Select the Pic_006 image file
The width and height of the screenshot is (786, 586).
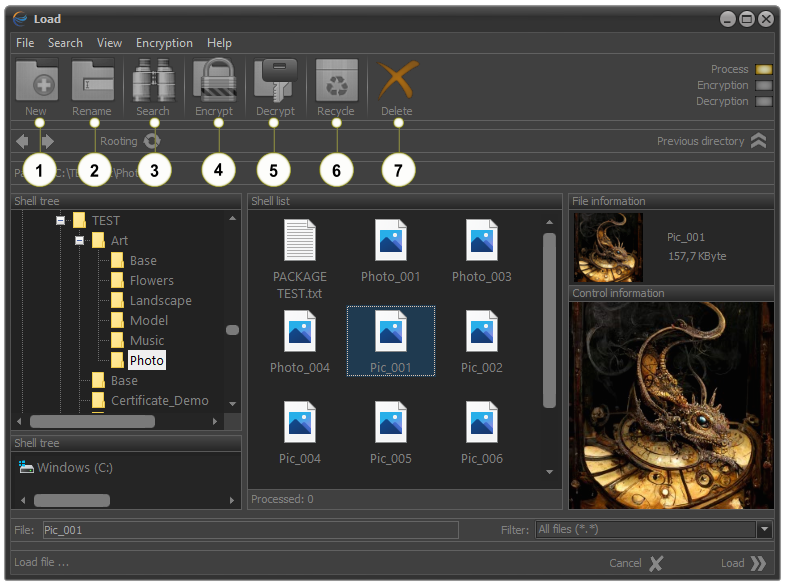481,422
